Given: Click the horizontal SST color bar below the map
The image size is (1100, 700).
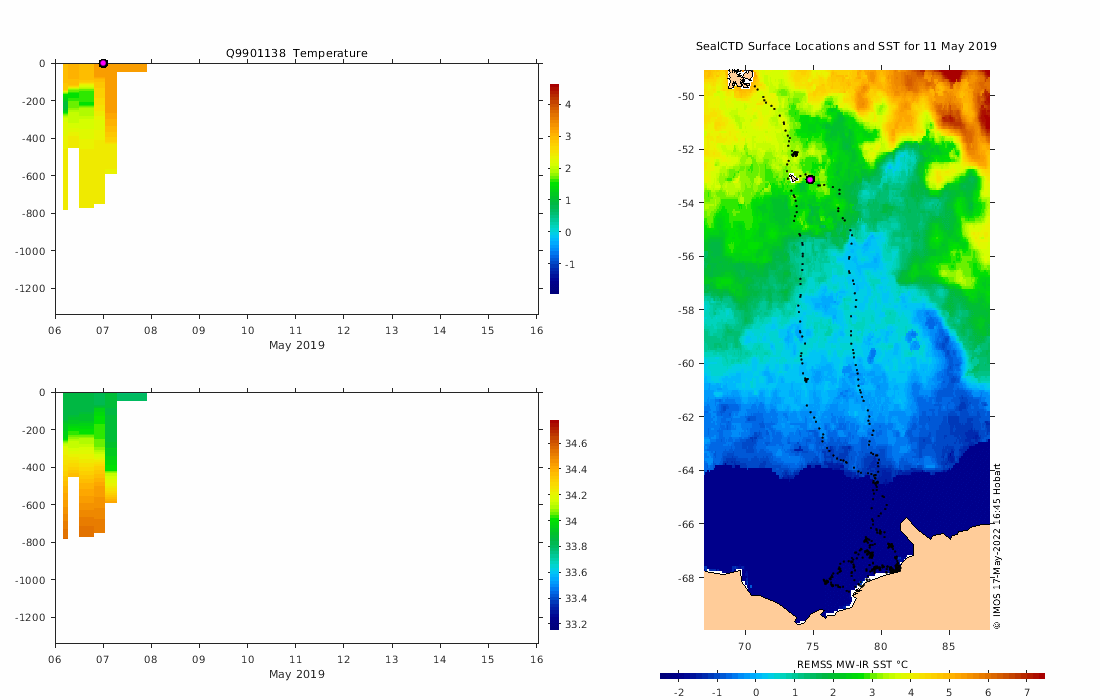Looking at the screenshot, I should 852,676.
